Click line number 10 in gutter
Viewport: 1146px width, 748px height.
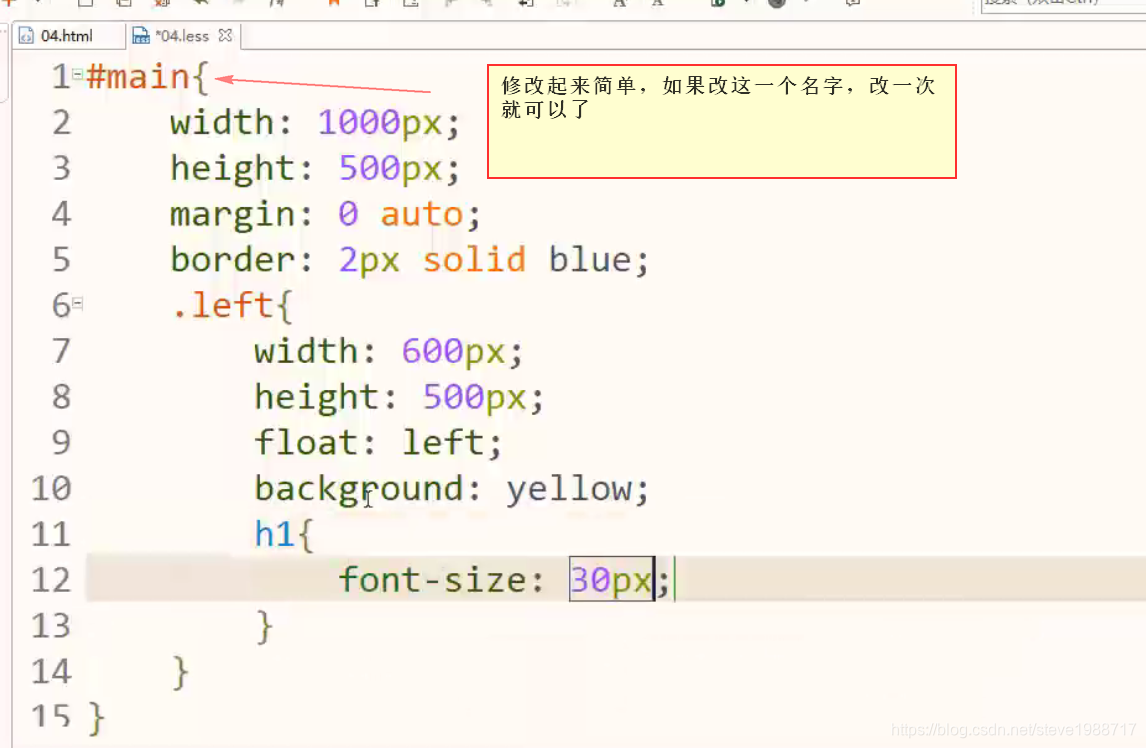51,488
